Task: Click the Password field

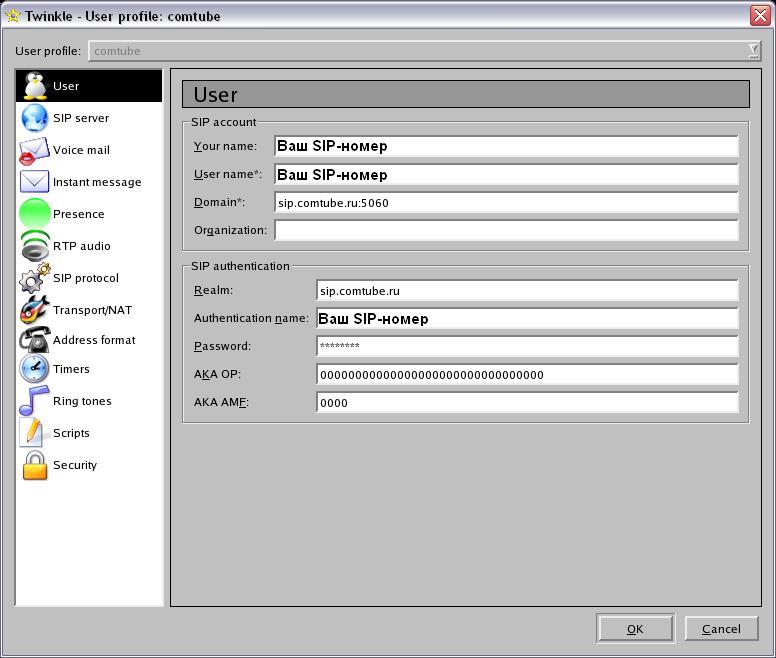Action: point(528,346)
